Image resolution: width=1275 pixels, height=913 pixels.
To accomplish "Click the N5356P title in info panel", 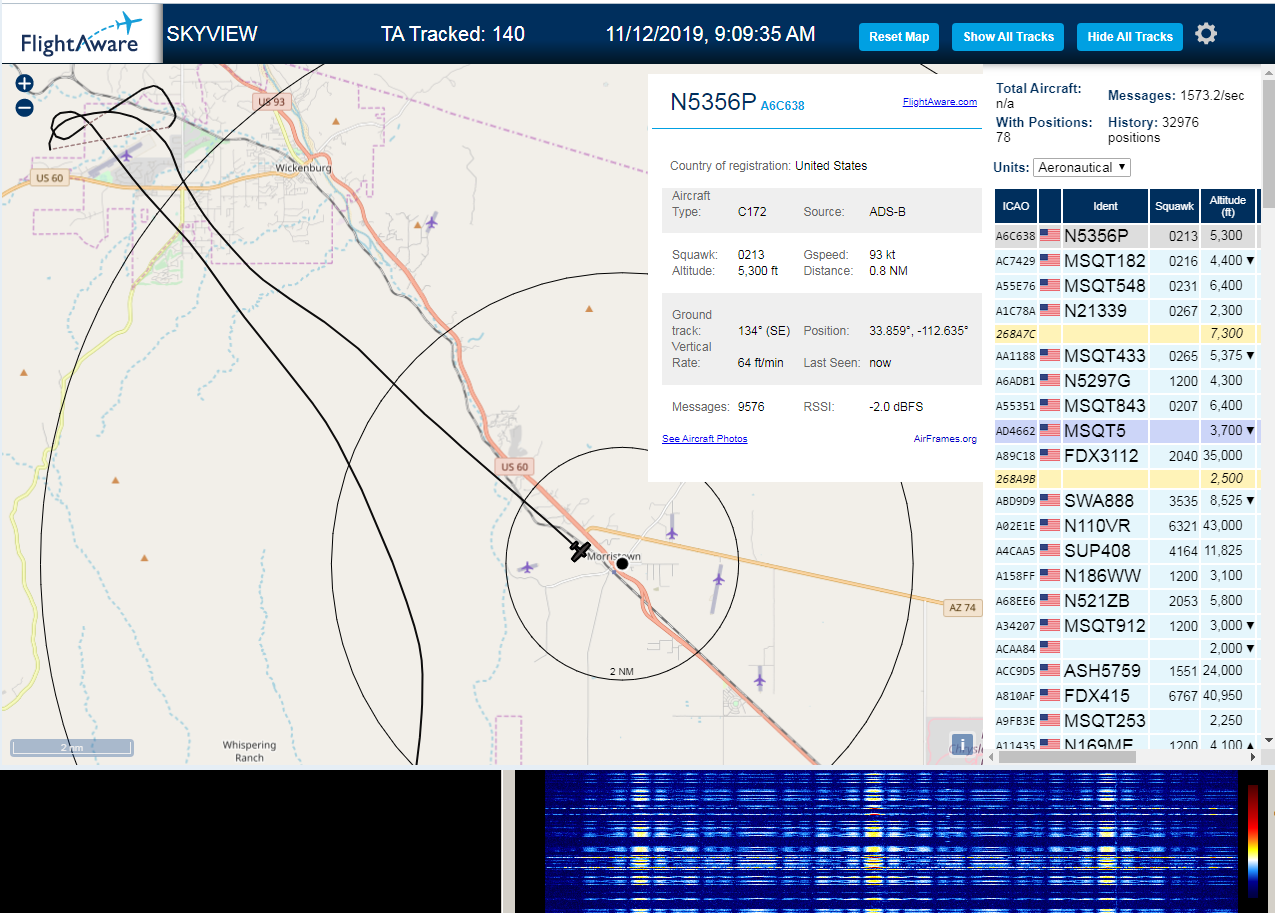I will coord(712,102).
